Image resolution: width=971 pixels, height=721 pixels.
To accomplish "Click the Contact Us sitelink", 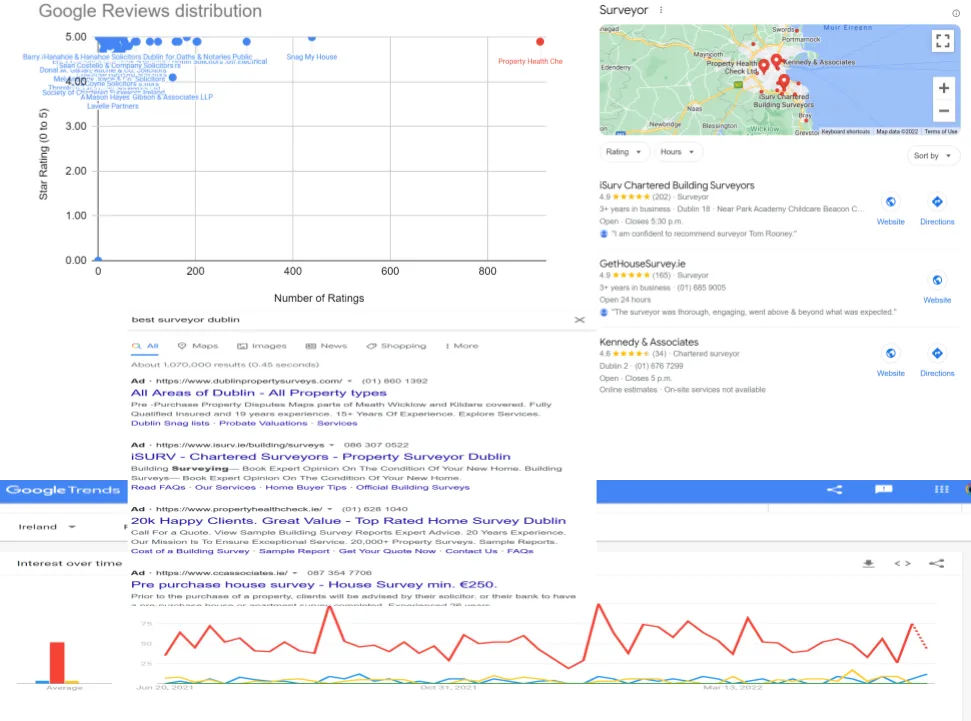I will click(x=471, y=551).
